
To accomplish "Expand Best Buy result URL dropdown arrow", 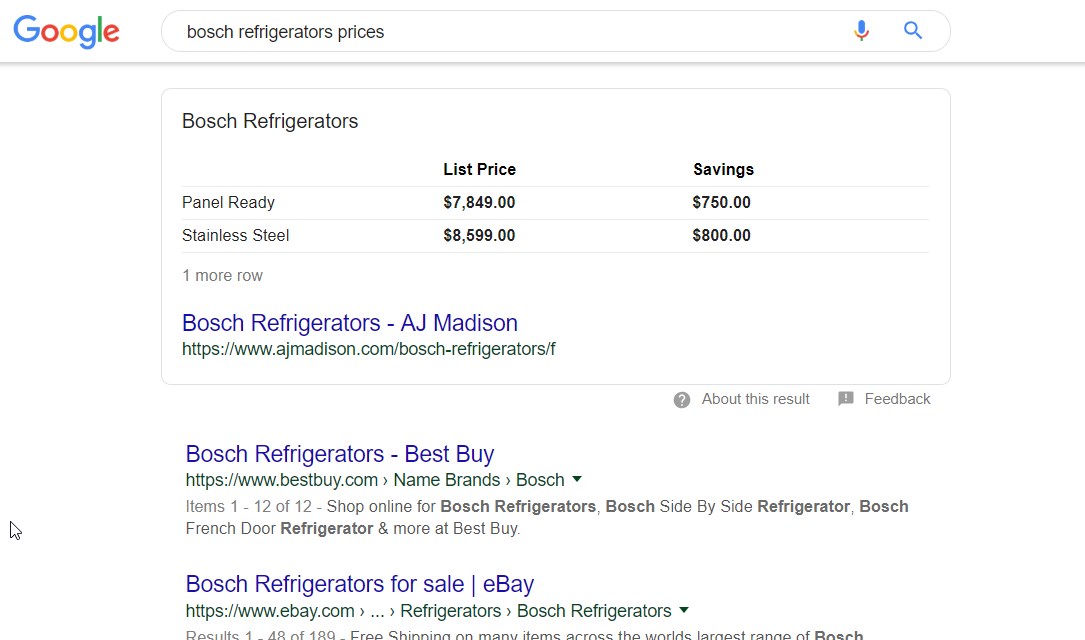I will 577,480.
